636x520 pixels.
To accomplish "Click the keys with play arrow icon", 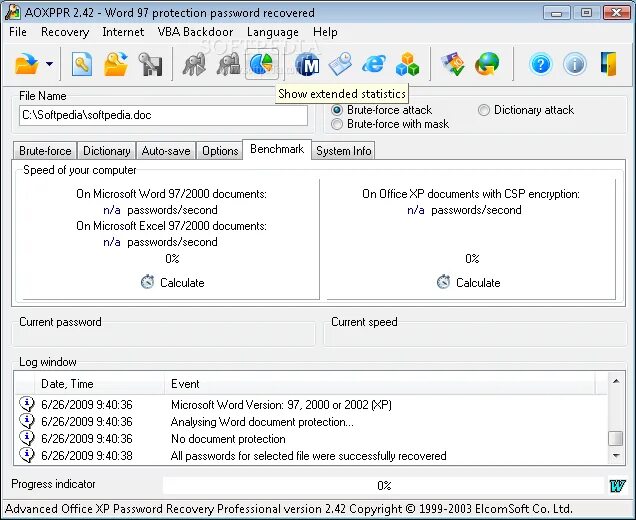I will tap(194, 64).
